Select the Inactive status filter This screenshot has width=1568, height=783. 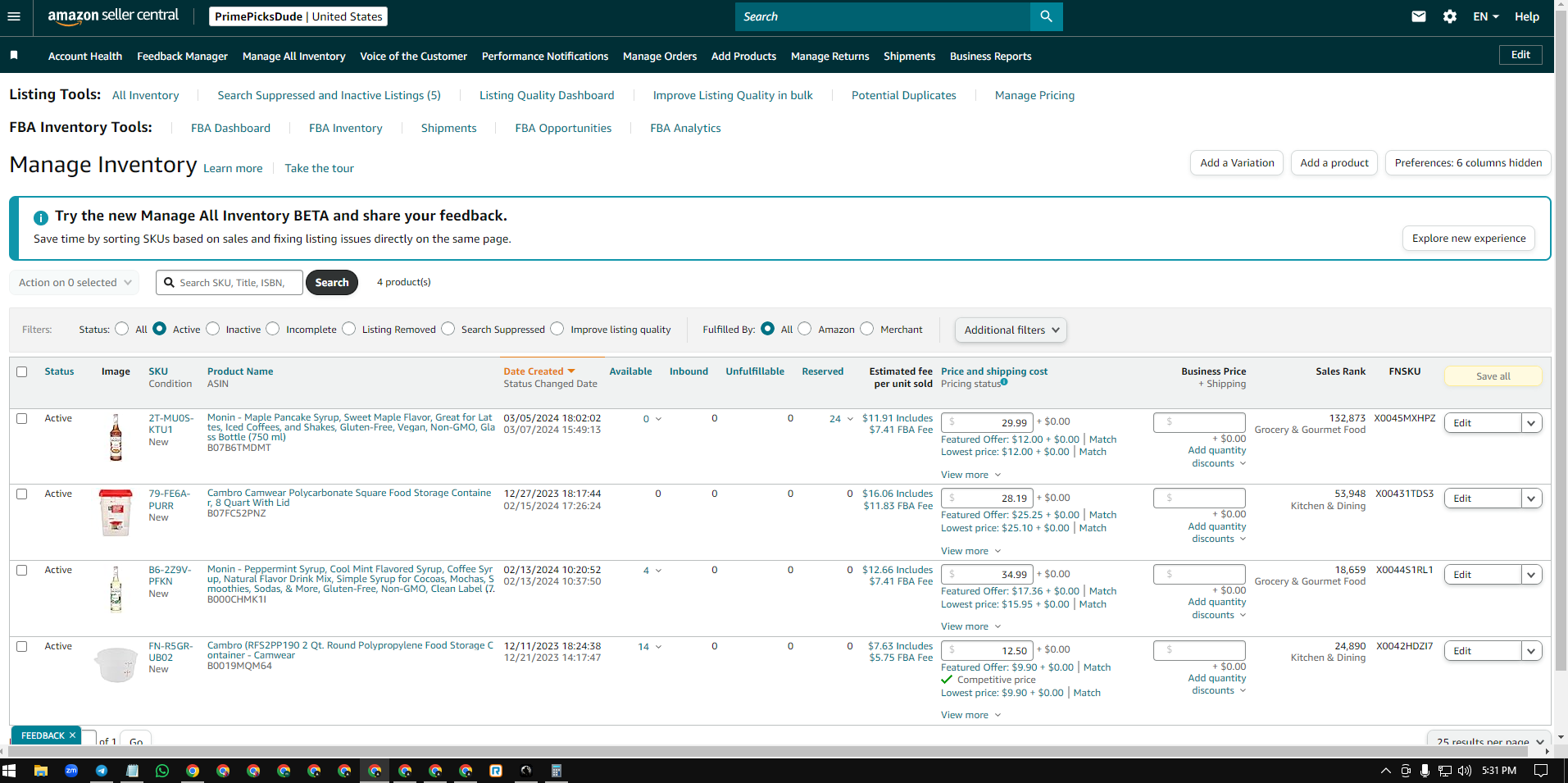click(x=213, y=329)
